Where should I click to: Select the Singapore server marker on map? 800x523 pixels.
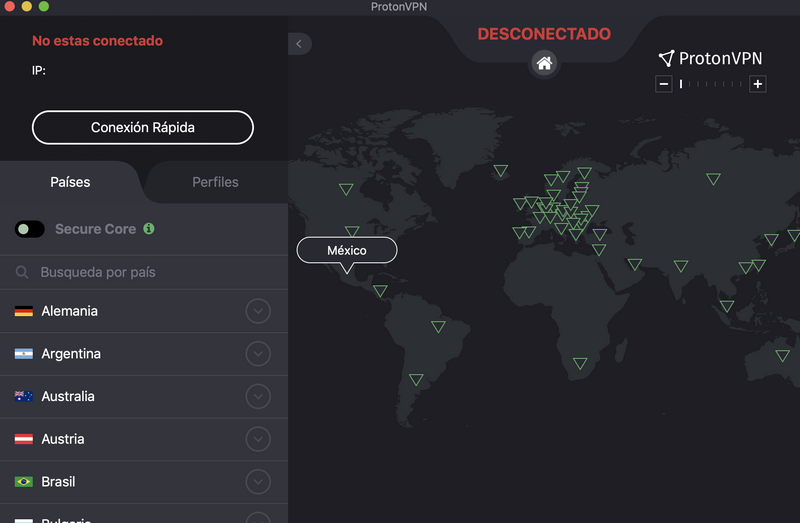coord(727,306)
